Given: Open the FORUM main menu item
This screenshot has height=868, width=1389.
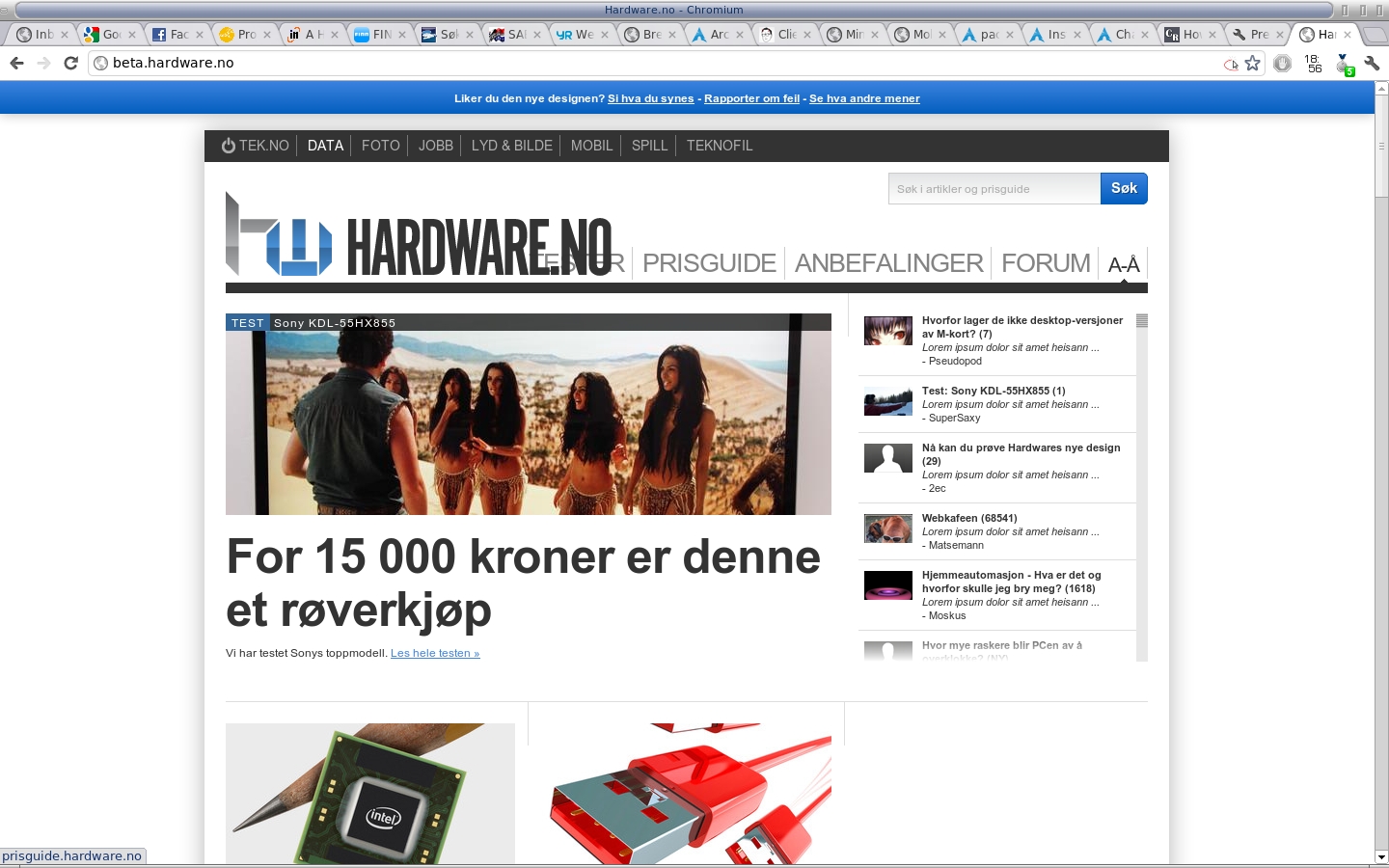Looking at the screenshot, I should (x=1046, y=263).
